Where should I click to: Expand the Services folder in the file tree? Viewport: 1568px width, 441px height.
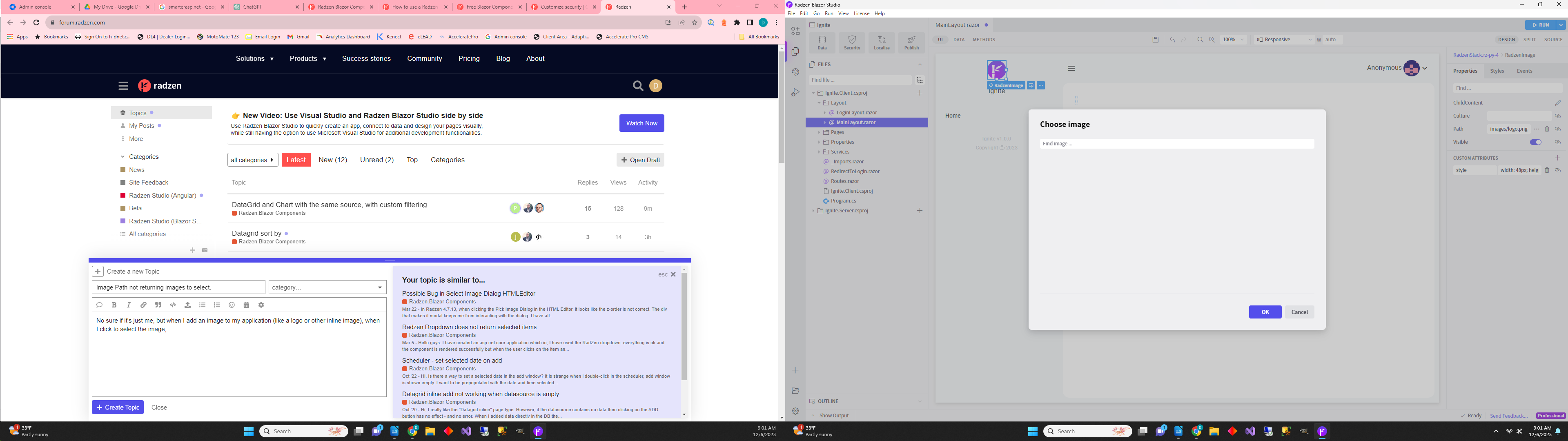(x=819, y=152)
